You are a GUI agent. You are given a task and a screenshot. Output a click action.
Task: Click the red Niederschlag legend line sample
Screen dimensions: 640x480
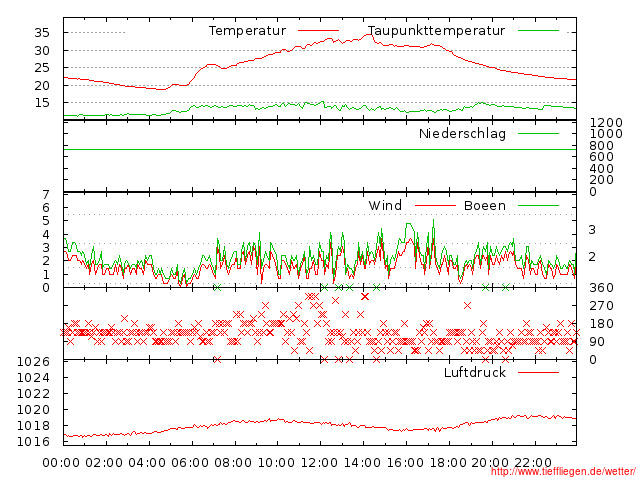539,134
